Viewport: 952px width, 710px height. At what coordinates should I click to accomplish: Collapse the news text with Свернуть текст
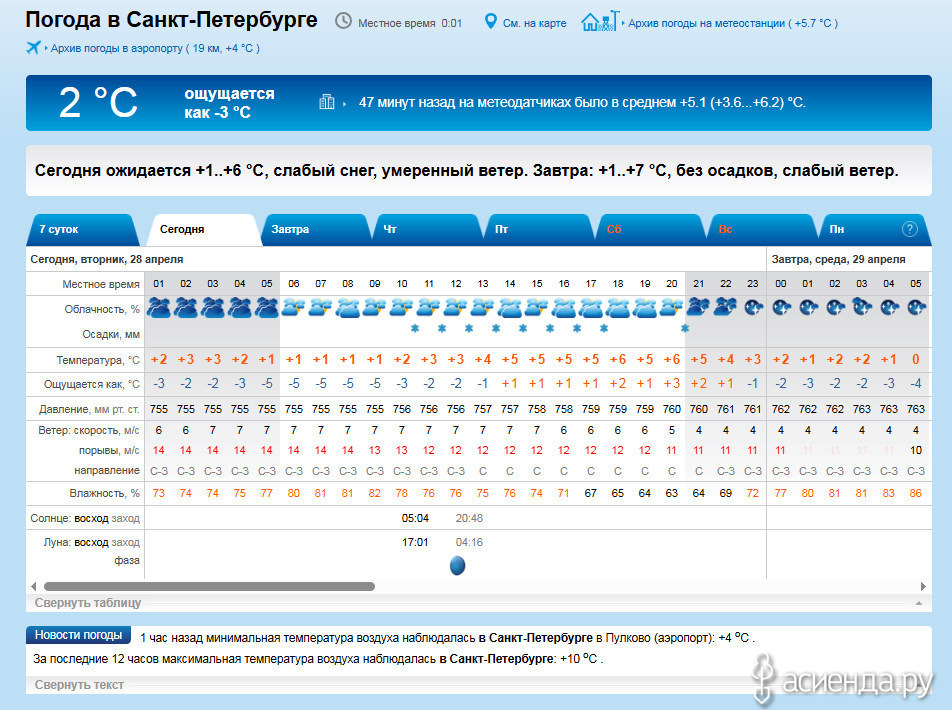79,685
